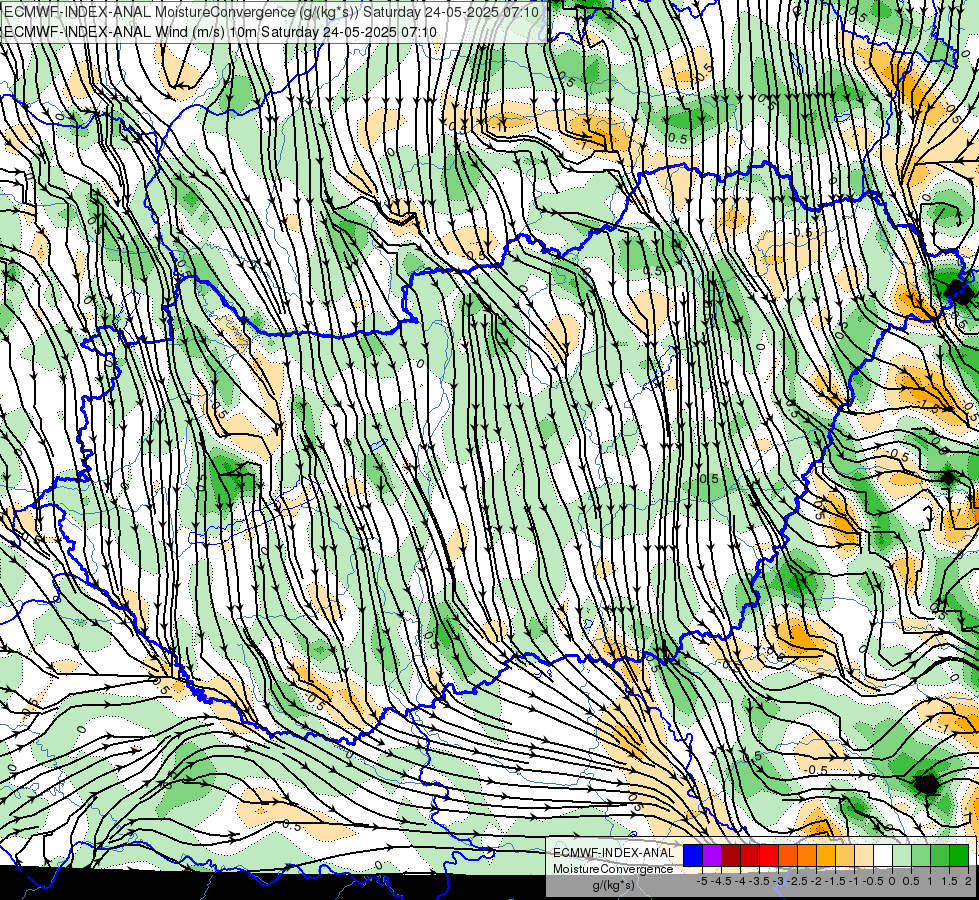Viewport: 979px width, 900px height.
Task: Select the legend scale value -4
Action: [x=740, y=881]
